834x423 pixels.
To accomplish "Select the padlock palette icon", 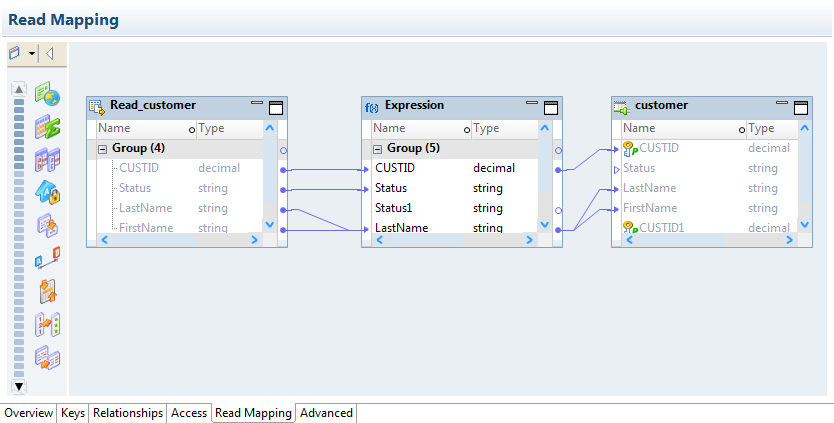I will [48, 192].
